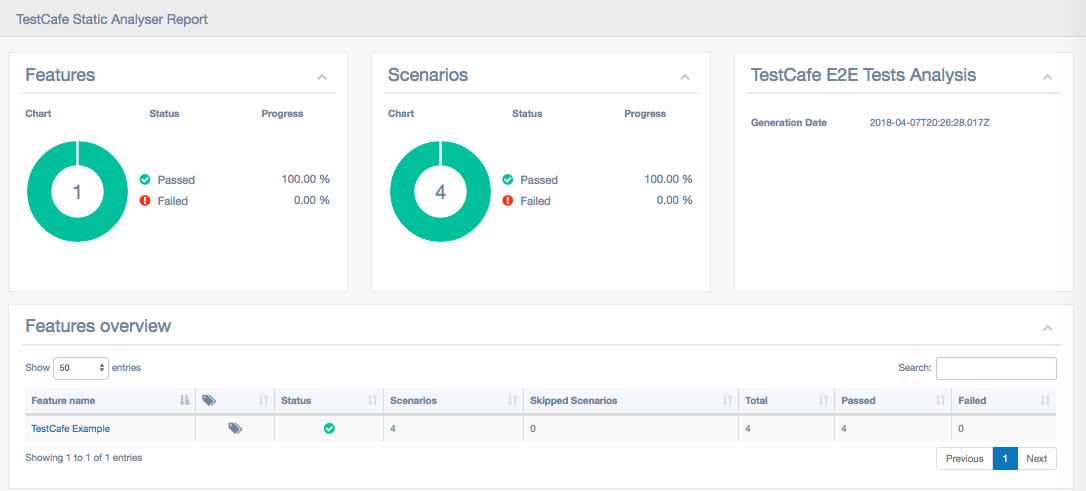Click the passed status icon in TestCafe Example row
The width and height of the screenshot is (1086, 491).
(x=329, y=429)
